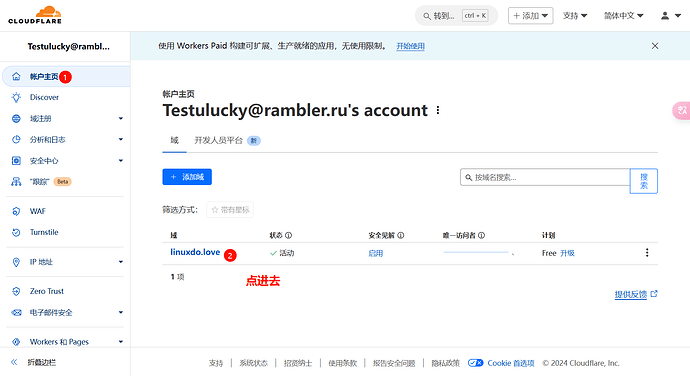
Task: Open Discover in the sidebar
Action: click(x=44, y=97)
